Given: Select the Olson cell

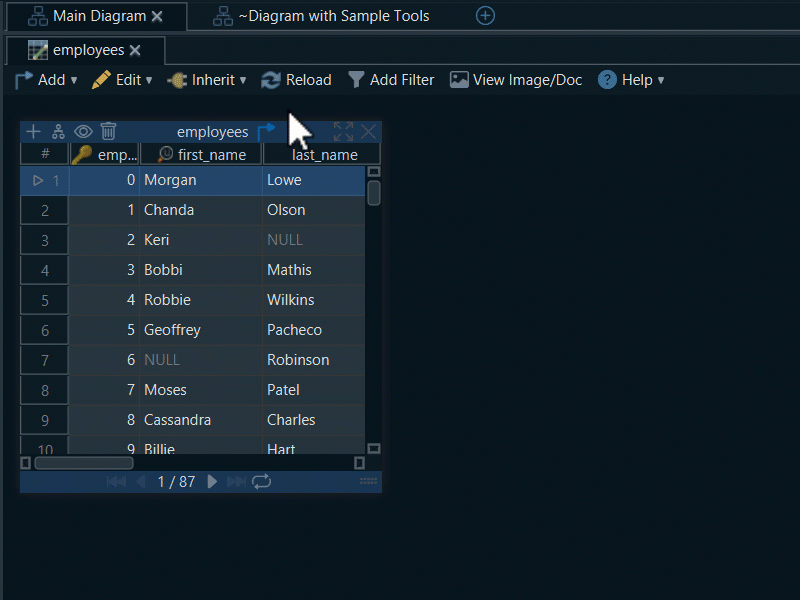Looking at the screenshot, I should (x=314, y=210).
